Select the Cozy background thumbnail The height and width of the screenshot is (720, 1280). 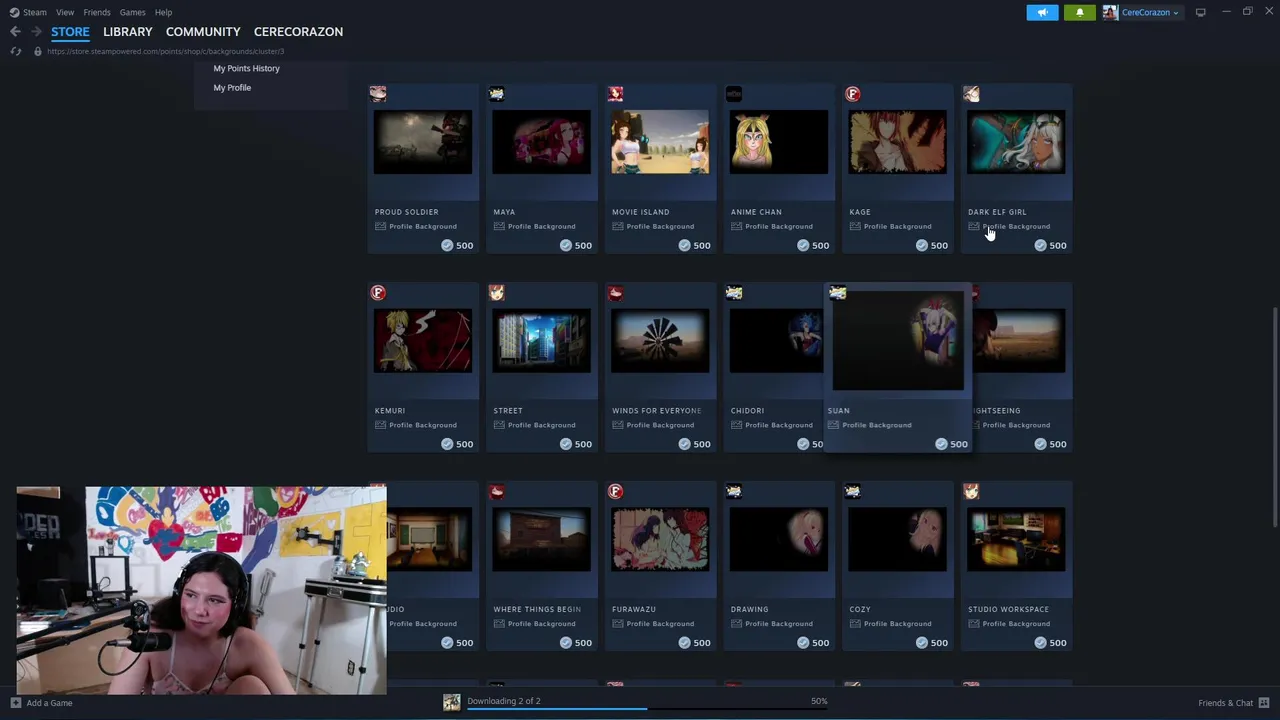point(897,540)
